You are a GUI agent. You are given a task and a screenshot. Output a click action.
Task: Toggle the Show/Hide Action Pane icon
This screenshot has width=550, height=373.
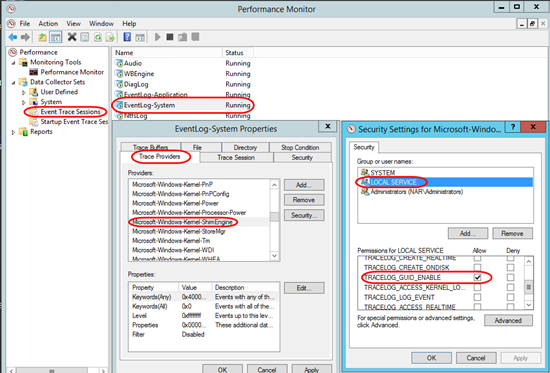(x=140, y=37)
